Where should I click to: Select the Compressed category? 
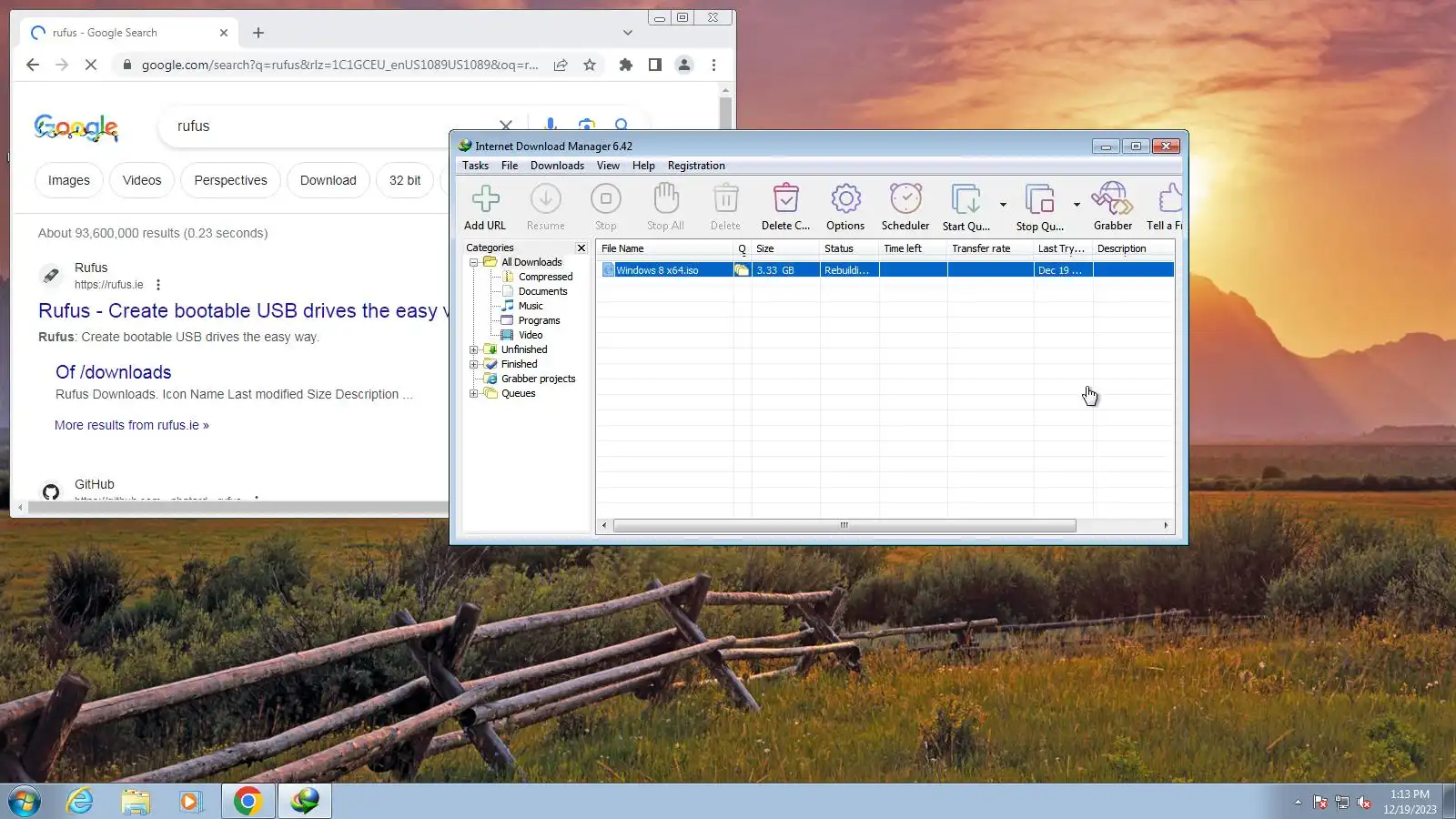tap(545, 277)
